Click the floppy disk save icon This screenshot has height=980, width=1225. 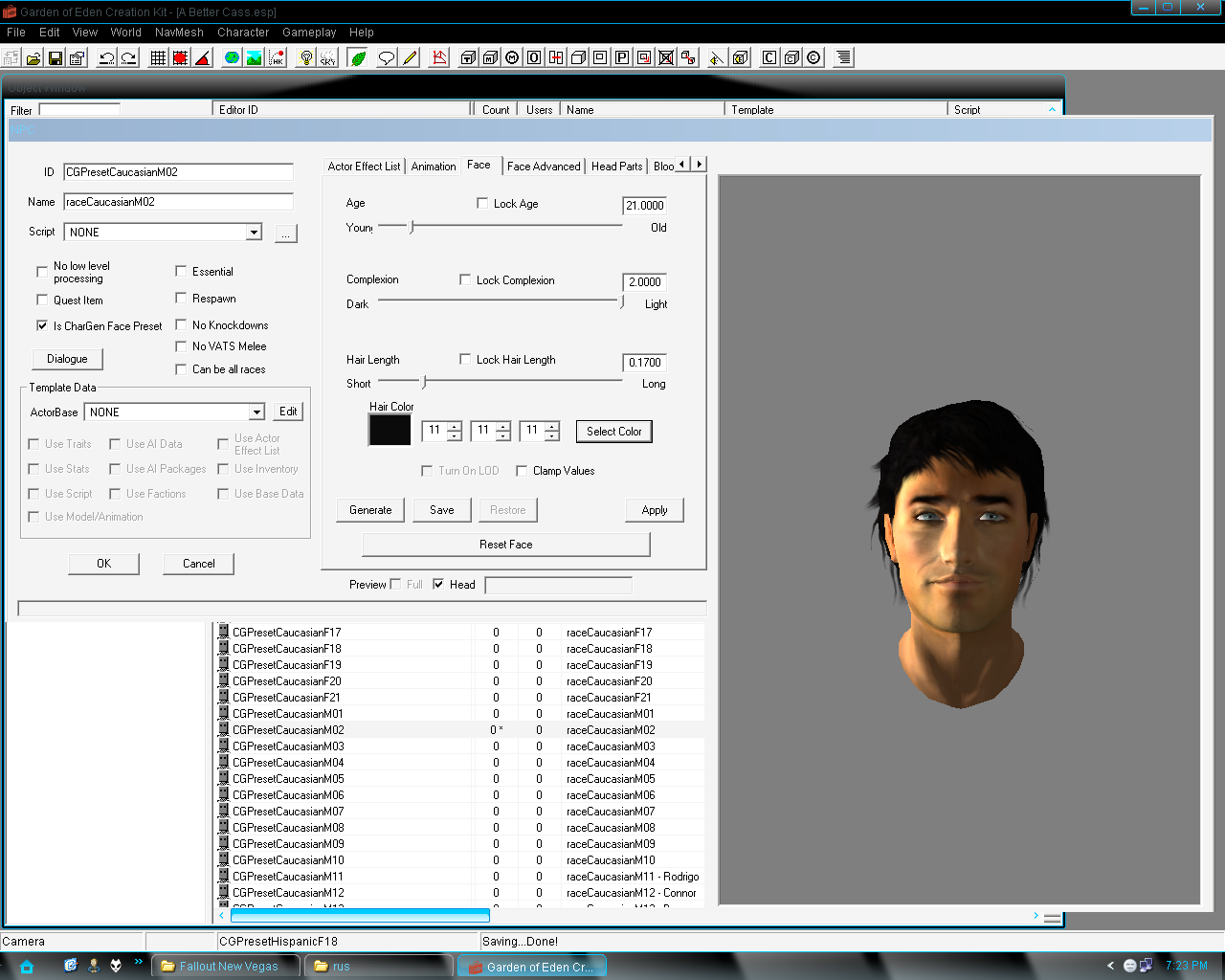tap(56, 58)
